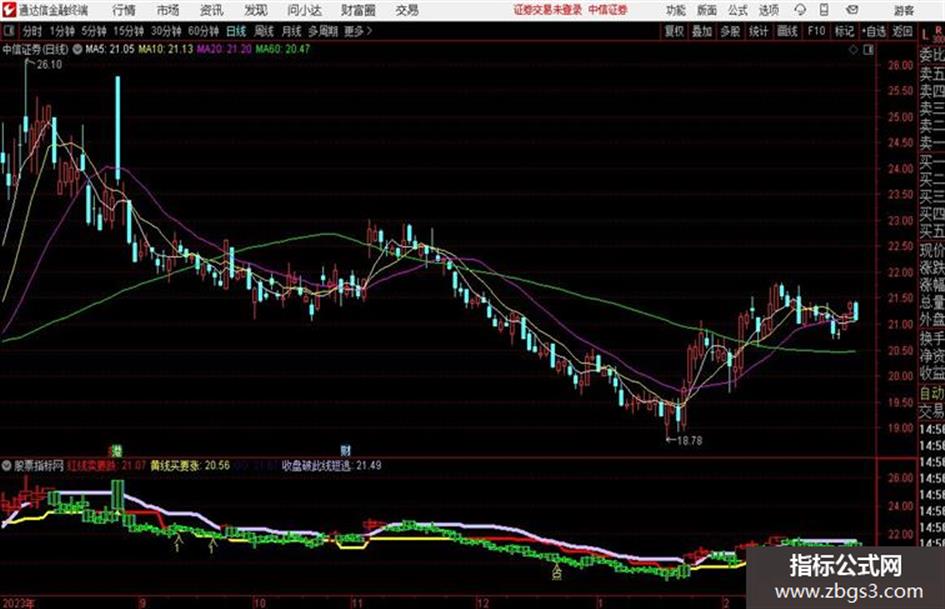Expand sub-chart indicator dropdown beside 股票指标网
Viewport: 945px width, 609px height.
coord(7,465)
